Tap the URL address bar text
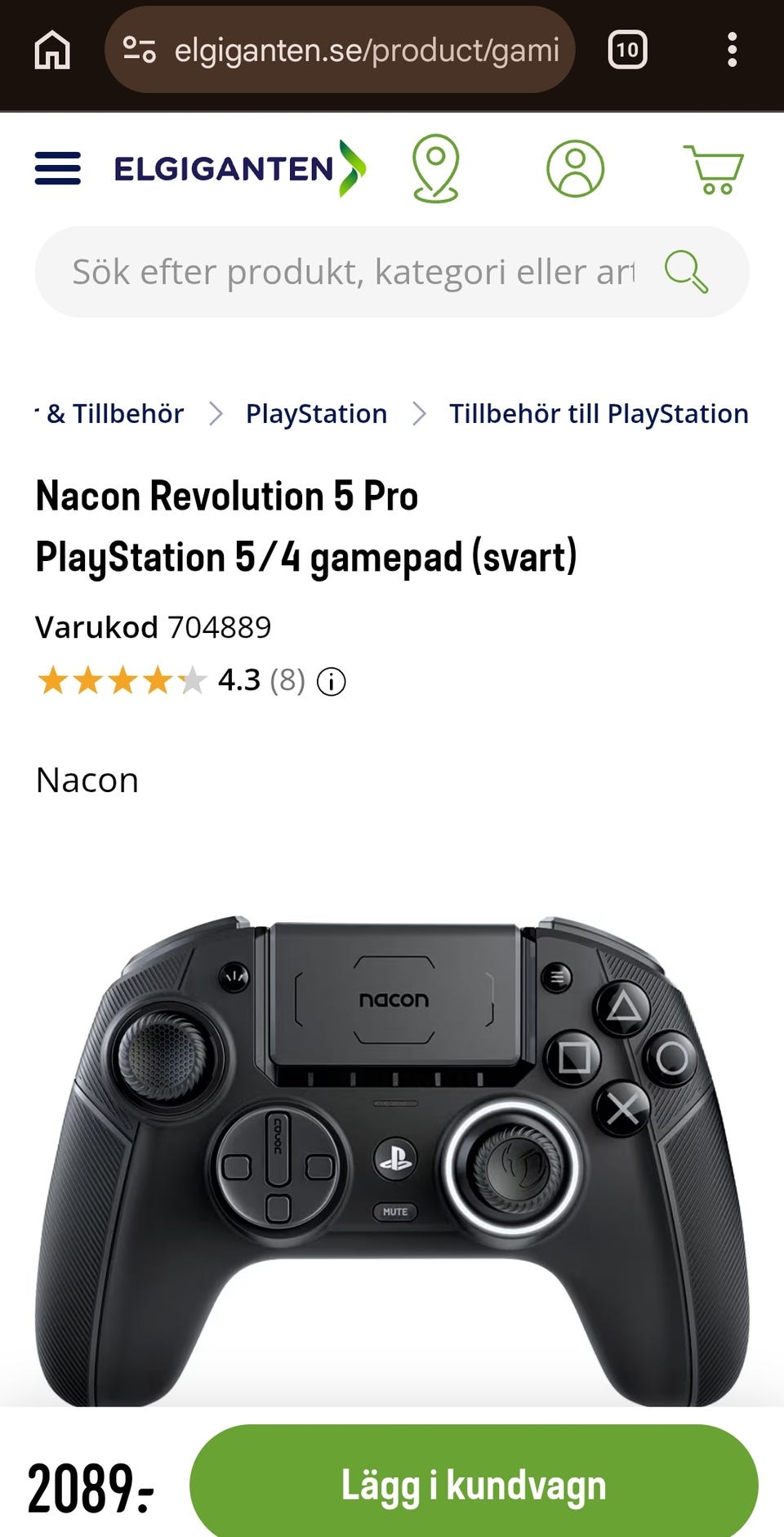 [x=366, y=51]
